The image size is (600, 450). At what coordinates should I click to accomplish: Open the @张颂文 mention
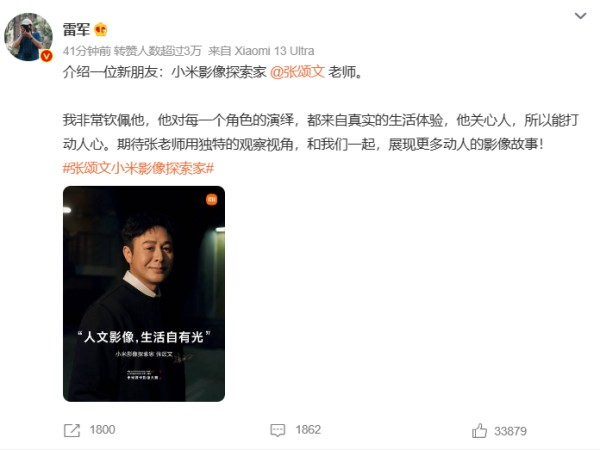pyautogui.click(x=297, y=72)
